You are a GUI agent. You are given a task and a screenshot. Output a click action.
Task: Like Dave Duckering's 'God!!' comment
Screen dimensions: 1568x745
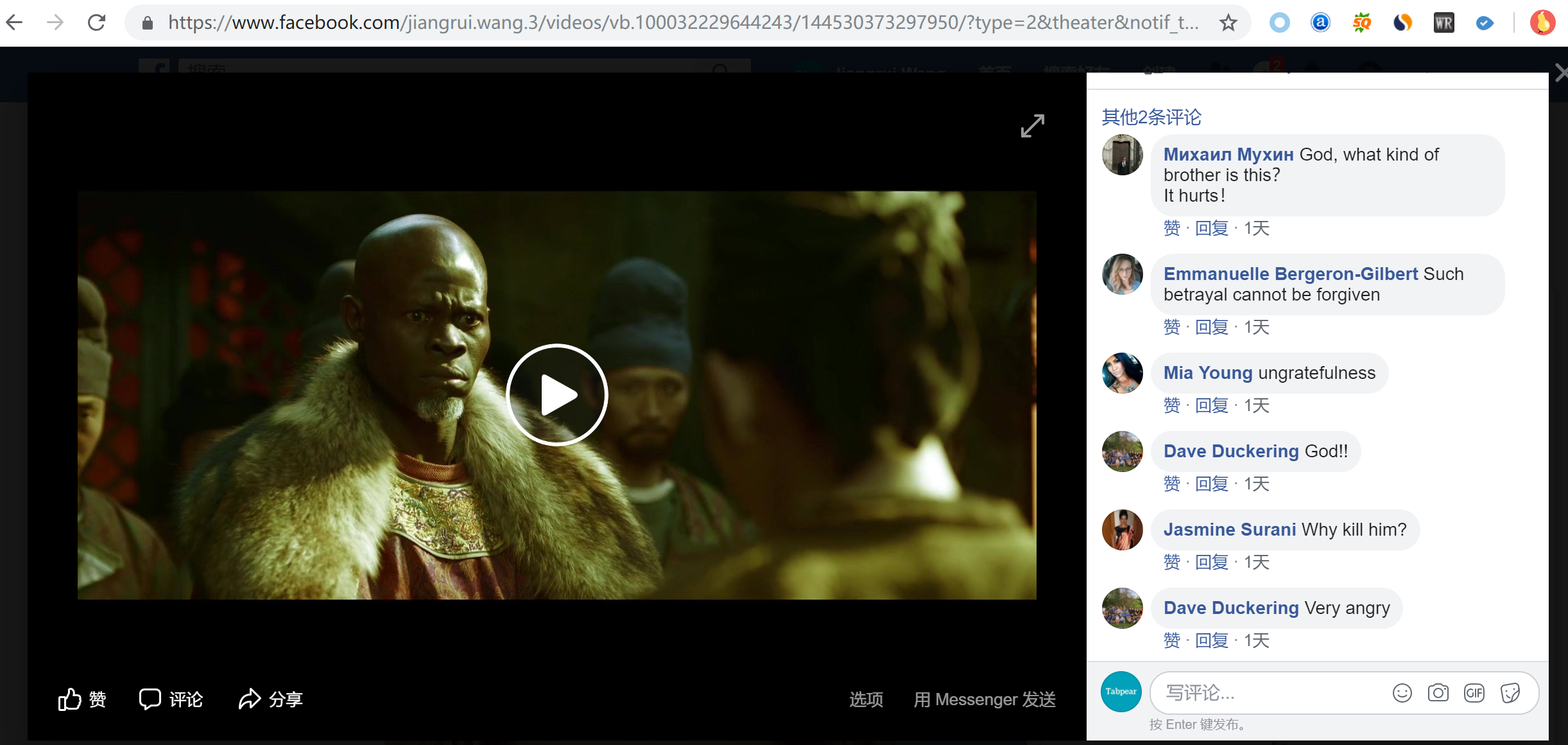(1172, 484)
